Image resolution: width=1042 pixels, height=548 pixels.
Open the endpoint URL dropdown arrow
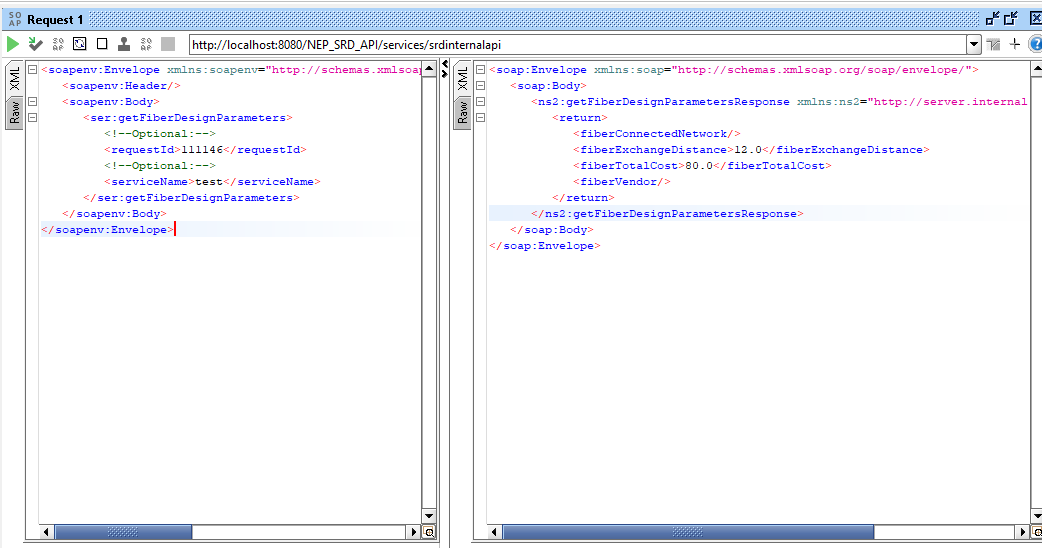pyautogui.click(x=973, y=45)
